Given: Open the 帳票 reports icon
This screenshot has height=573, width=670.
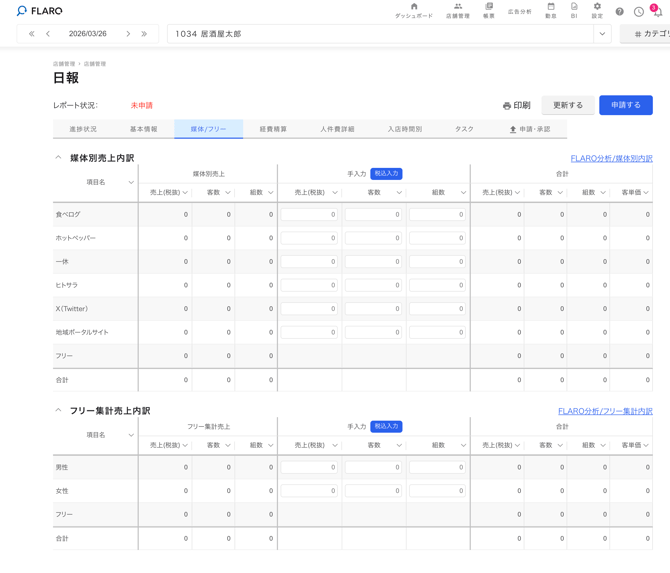Looking at the screenshot, I should (x=489, y=10).
